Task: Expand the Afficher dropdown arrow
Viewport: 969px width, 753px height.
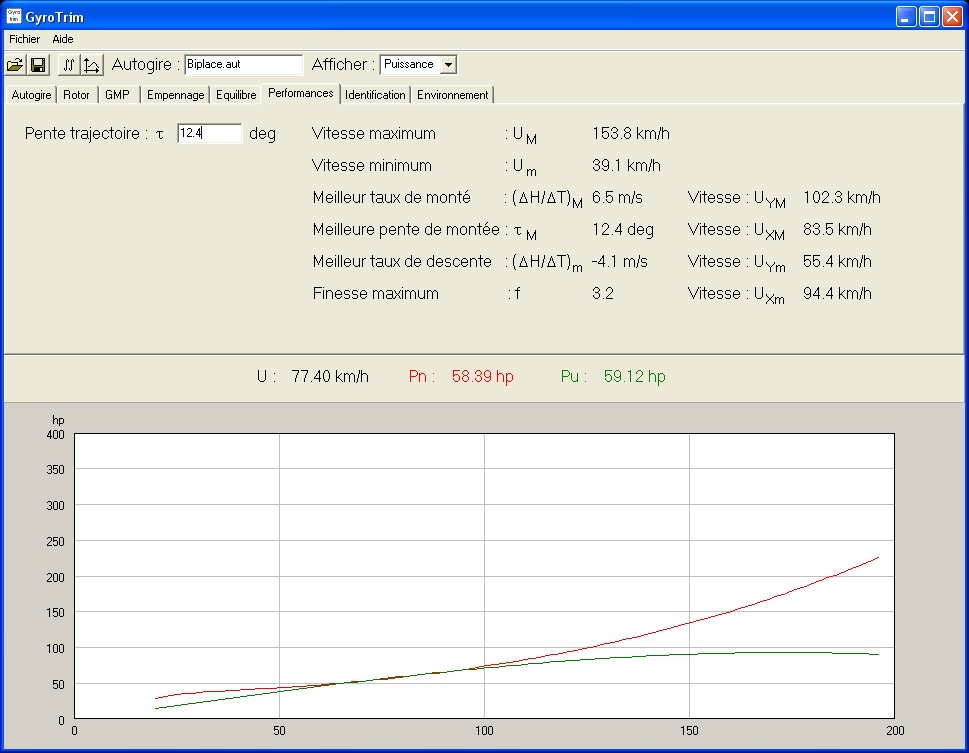Action: (x=449, y=64)
